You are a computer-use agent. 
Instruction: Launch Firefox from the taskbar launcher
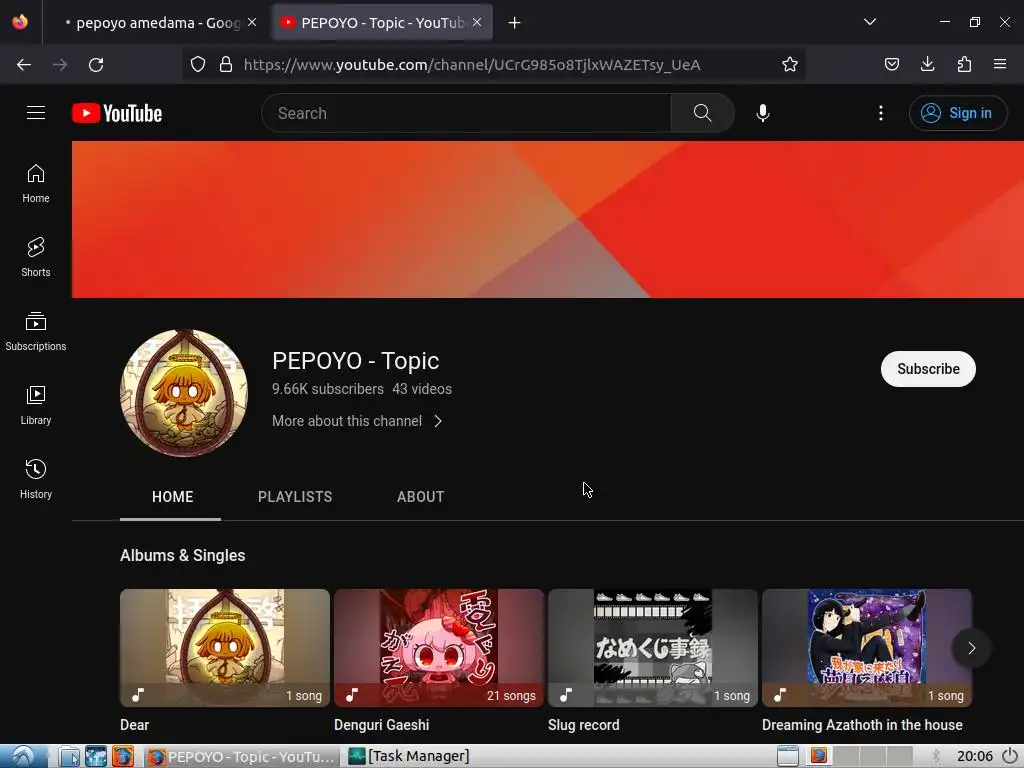[x=123, y=756]
